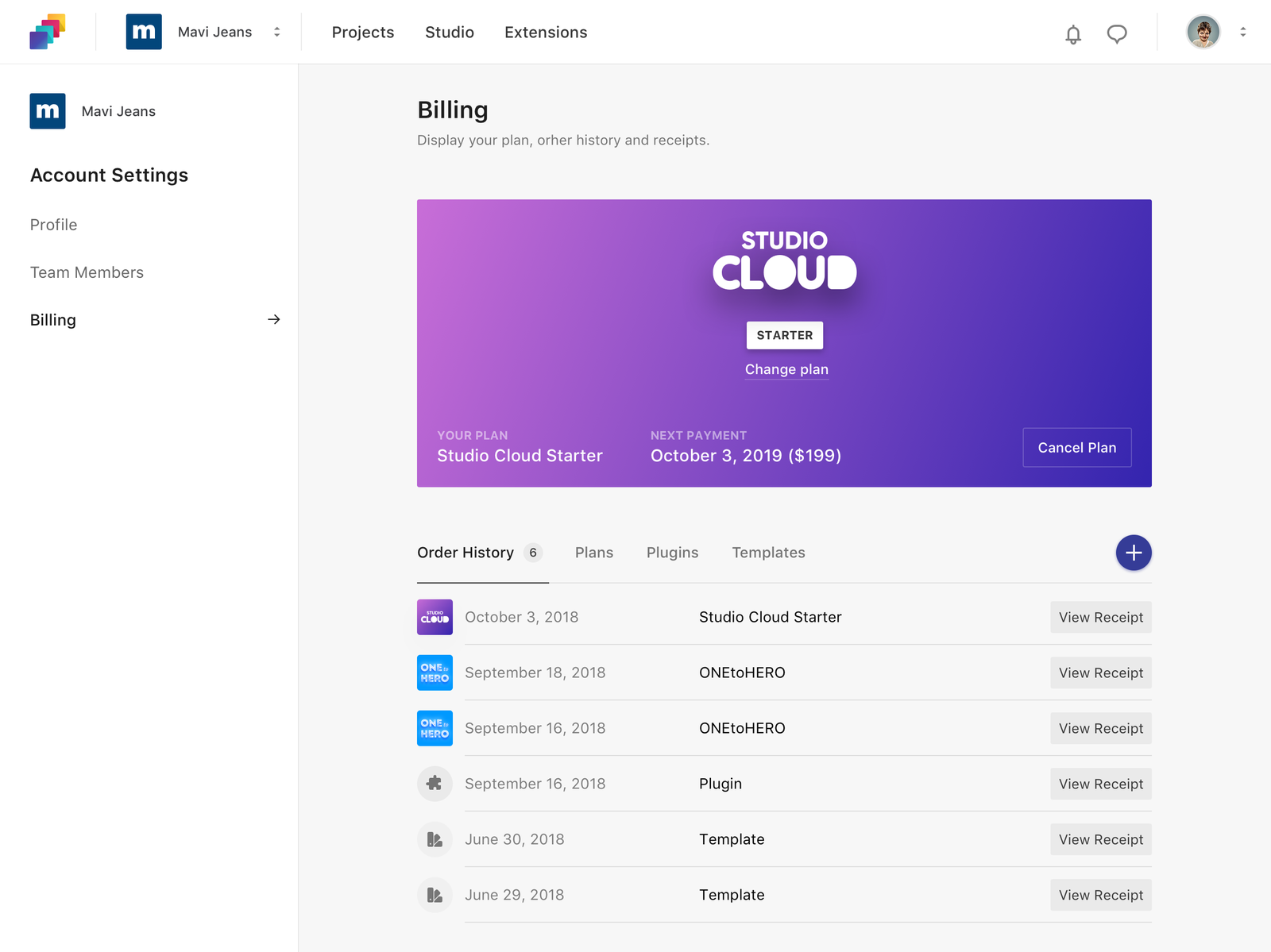The width and height of the screenshot is (1271, 952).
Task: Open the Extensions menu
Action: (546, 33)
